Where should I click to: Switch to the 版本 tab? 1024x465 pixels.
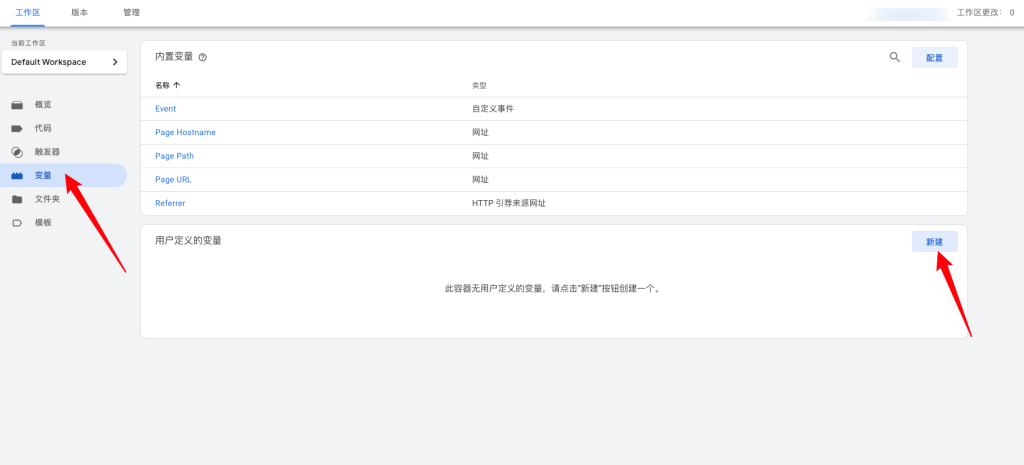[x=79, y=12]
